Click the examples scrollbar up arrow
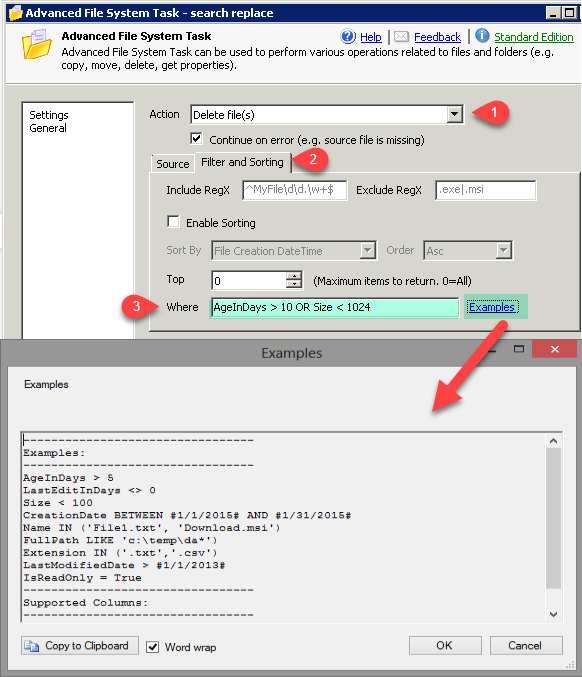 click(554, 441)
